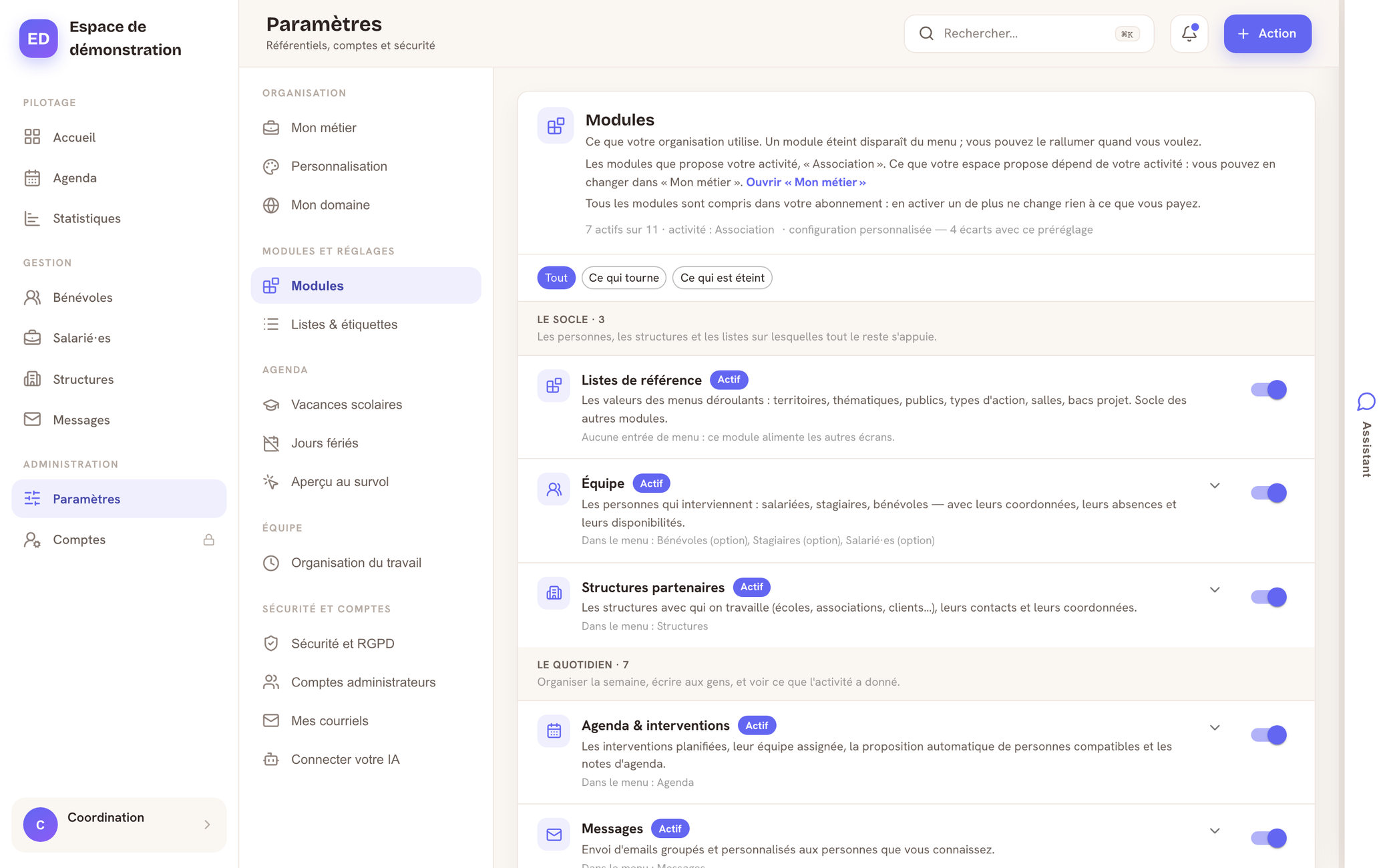
Task: Open Aperçu au survol settings
Action: (x=366, y=482)
